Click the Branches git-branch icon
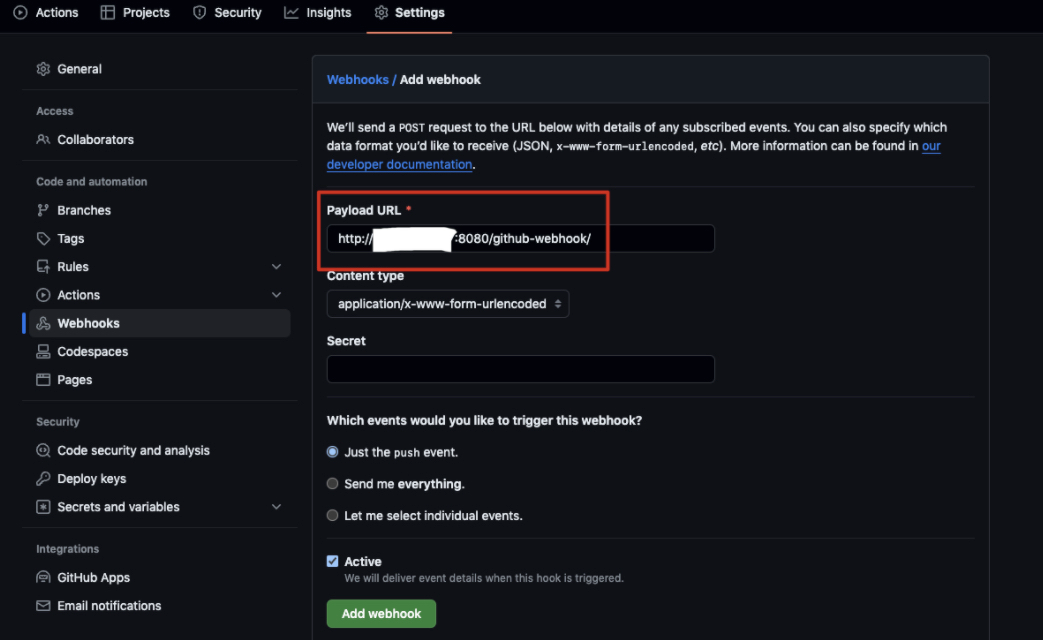 (43, 210)
